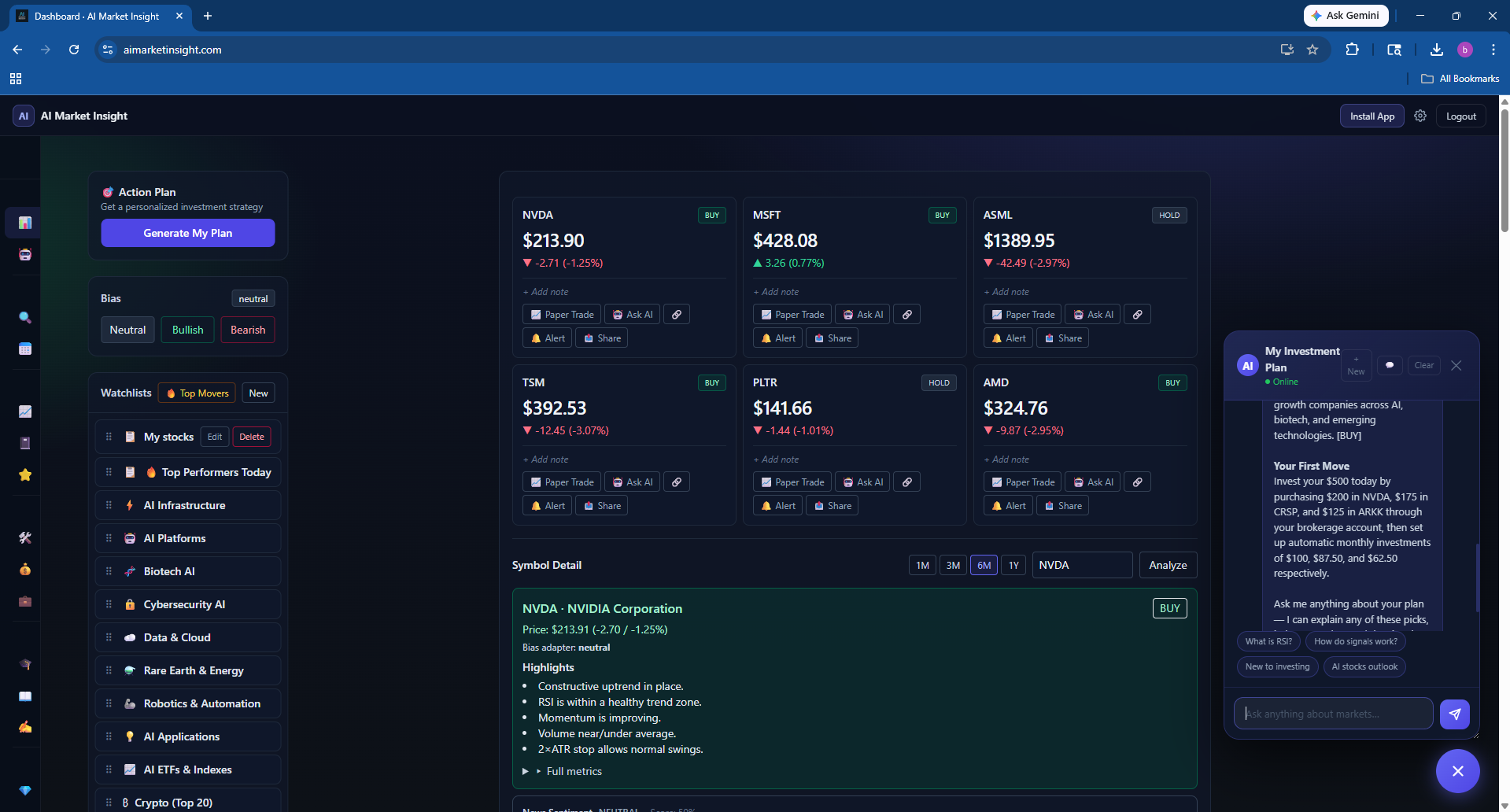Click Analyze next to the symbol field
Viewport: 1510px width, 812px height.
tap(1168, 565)
